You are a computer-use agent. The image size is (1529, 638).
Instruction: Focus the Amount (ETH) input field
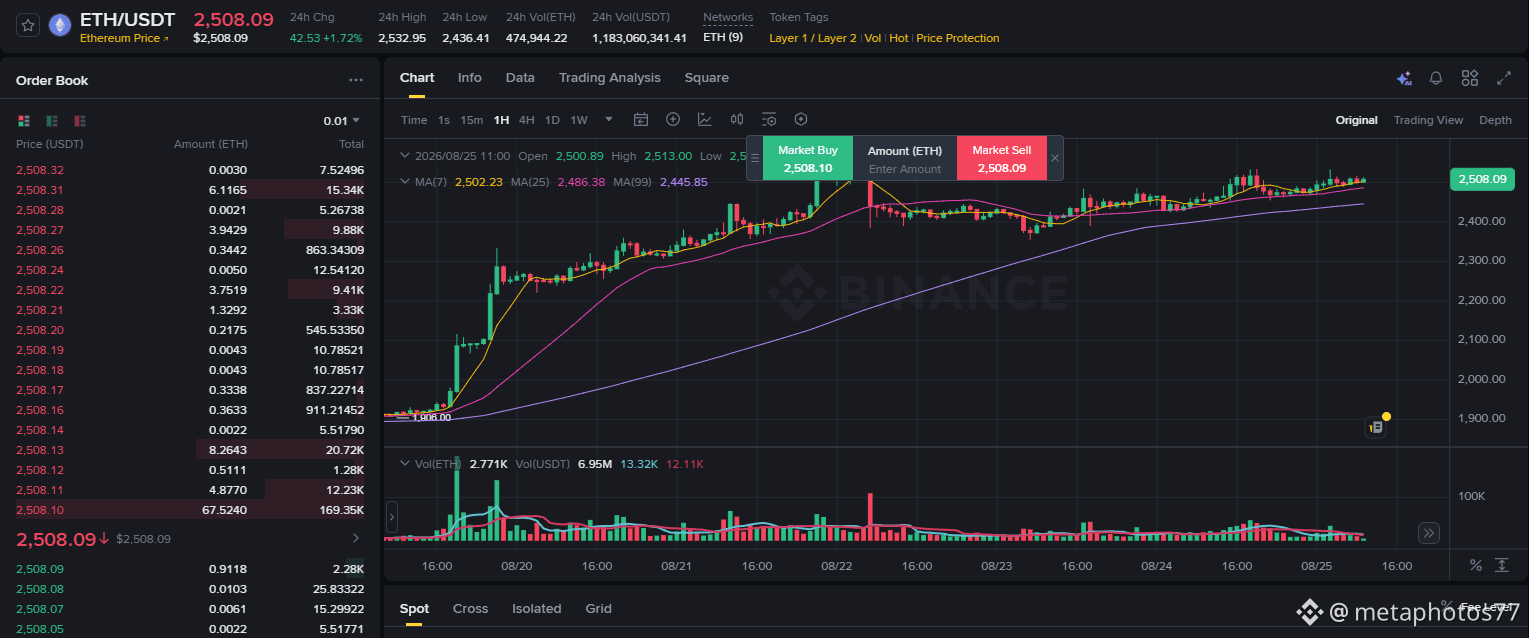point(905,169)
